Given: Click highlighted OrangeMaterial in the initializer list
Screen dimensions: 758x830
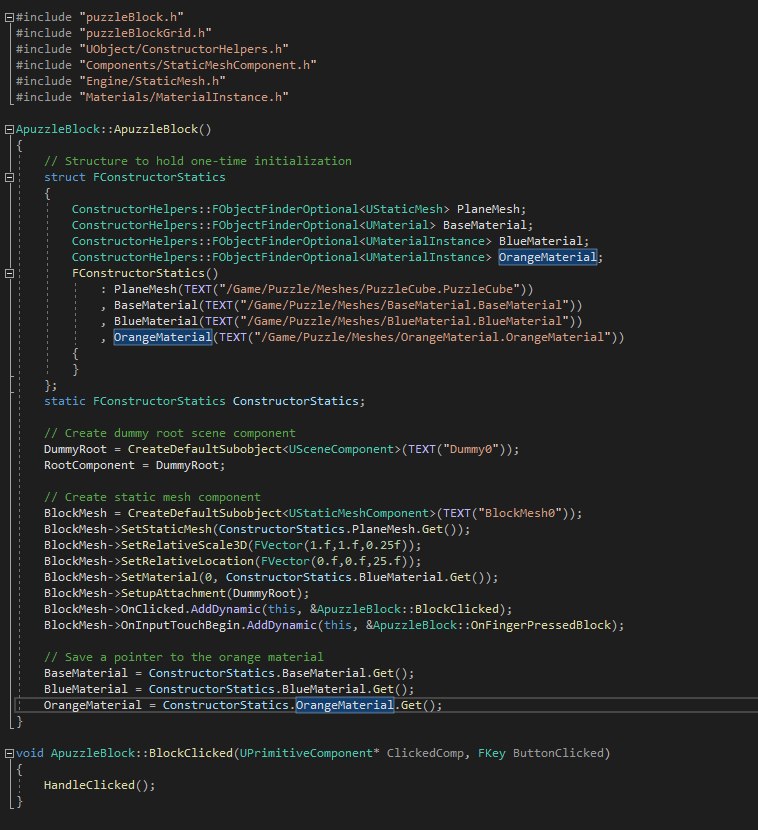Looking at the screenshot, I should [163, 337].
